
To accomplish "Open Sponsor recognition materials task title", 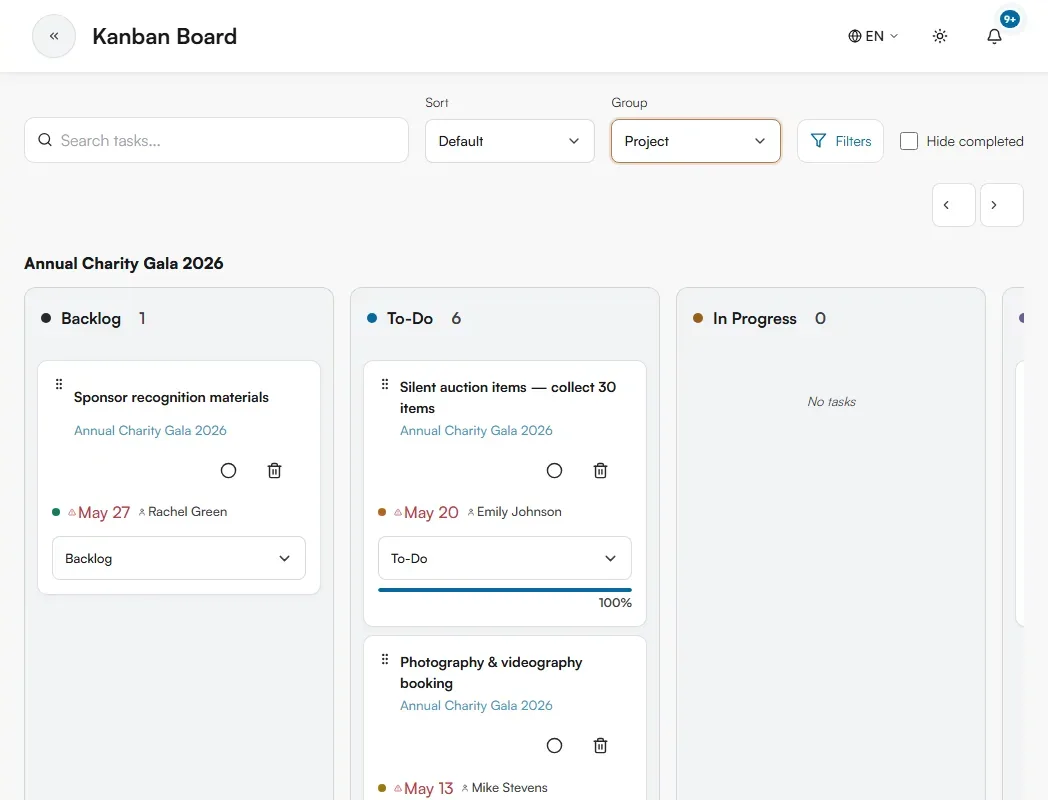I will (171, 397).
